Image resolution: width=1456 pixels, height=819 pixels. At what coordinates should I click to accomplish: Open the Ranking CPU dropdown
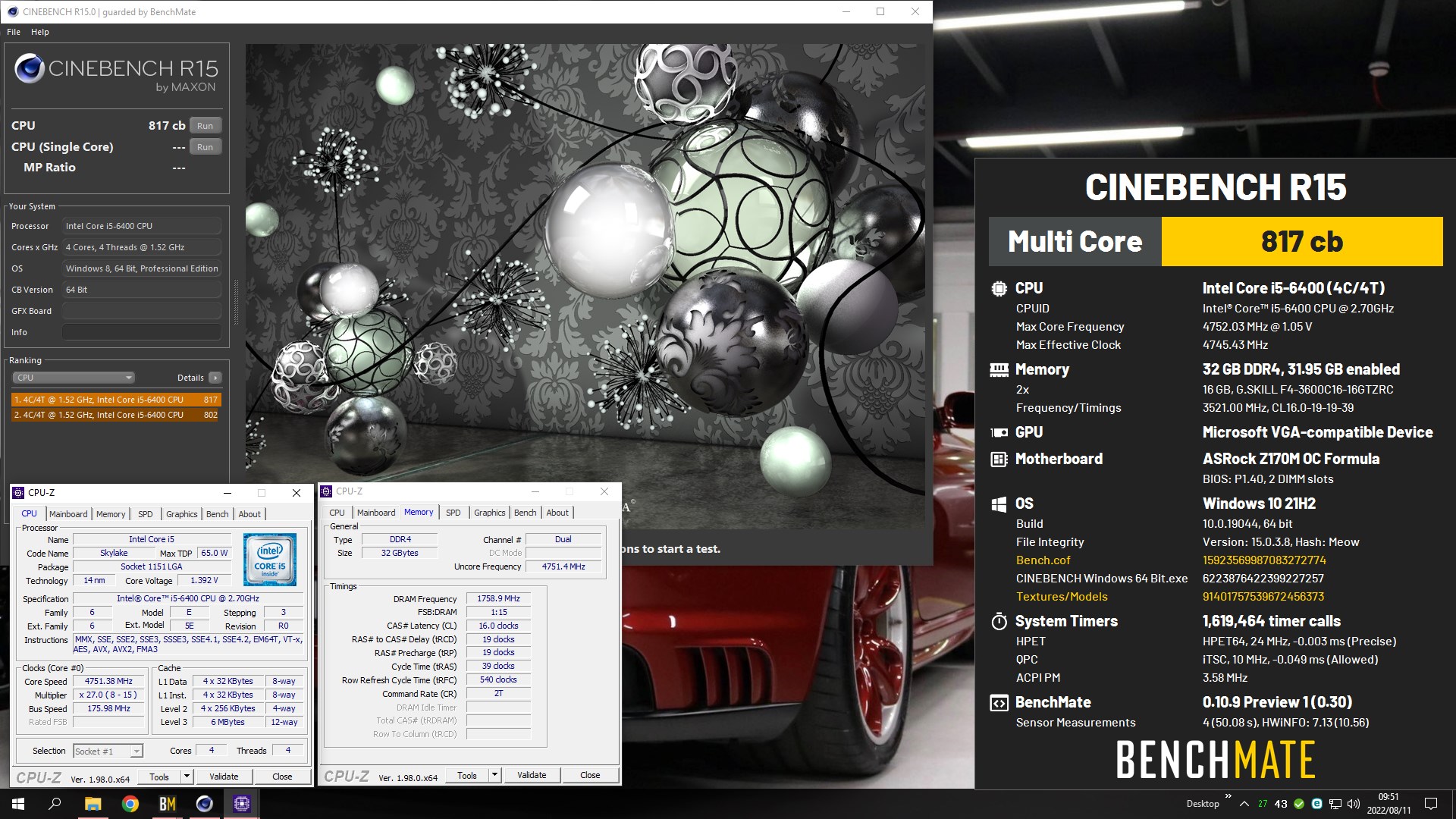pos(73,378)
